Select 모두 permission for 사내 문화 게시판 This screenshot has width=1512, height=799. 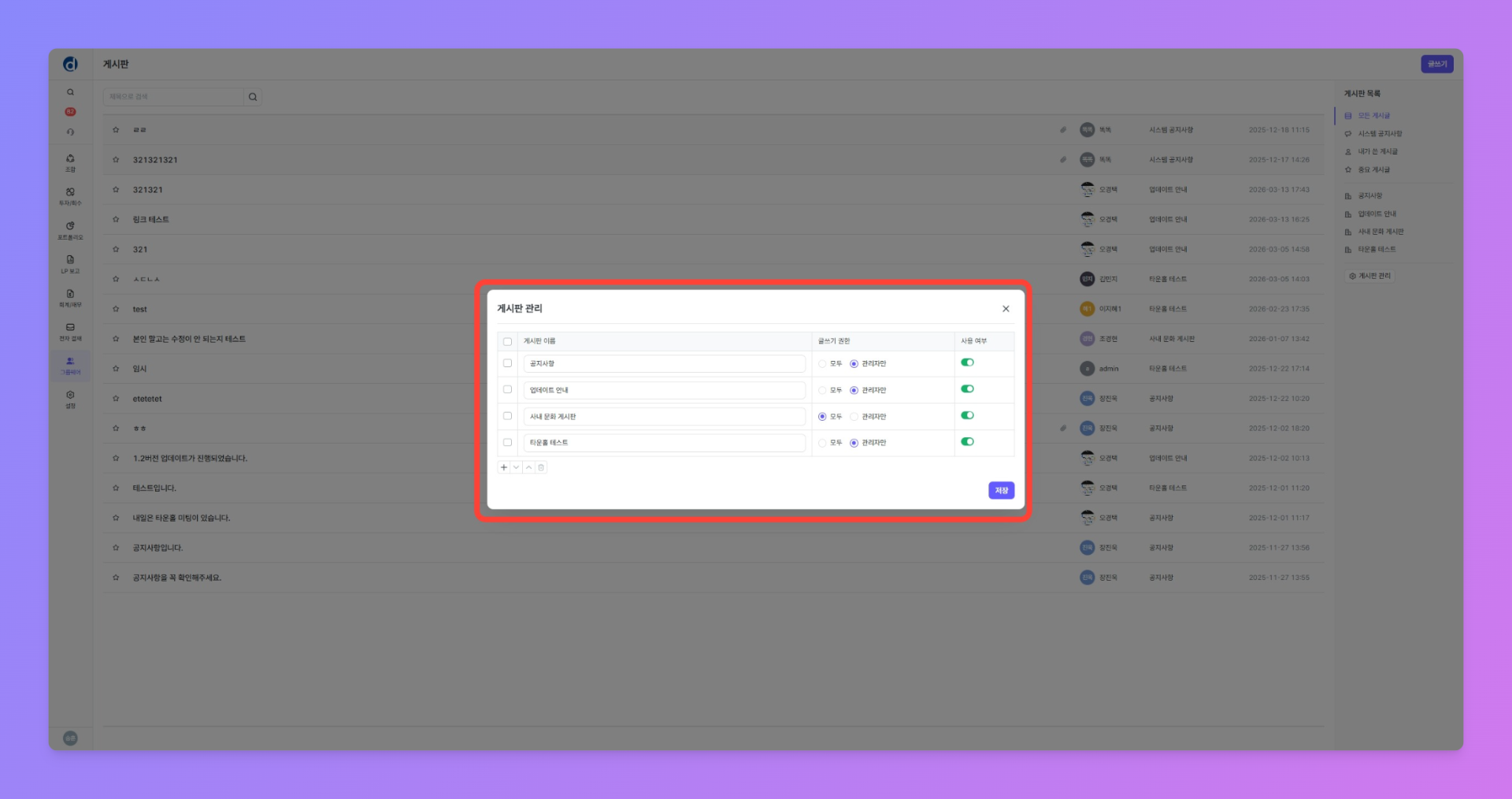[822, 416]
